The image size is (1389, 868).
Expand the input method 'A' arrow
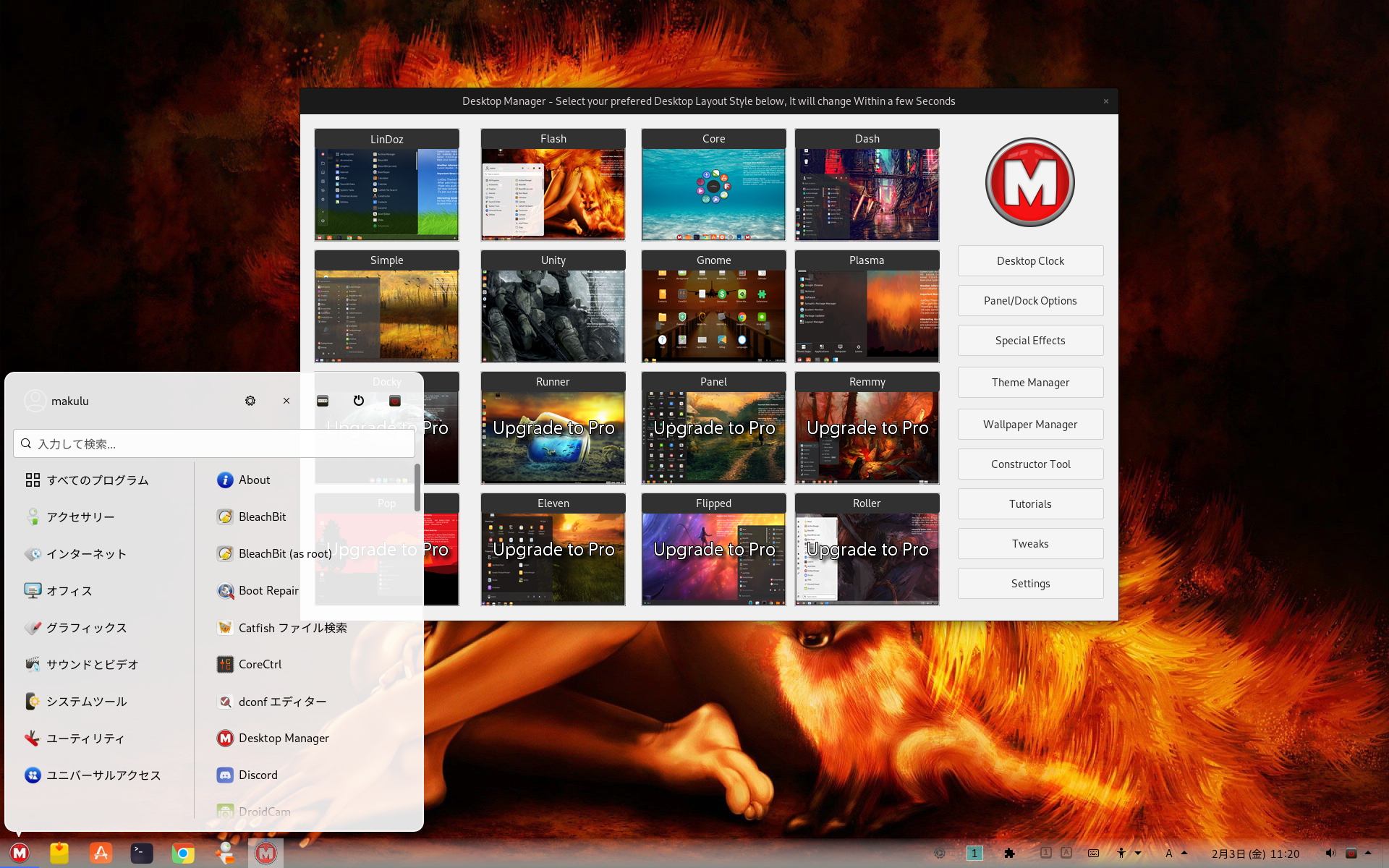(1184, 853)
